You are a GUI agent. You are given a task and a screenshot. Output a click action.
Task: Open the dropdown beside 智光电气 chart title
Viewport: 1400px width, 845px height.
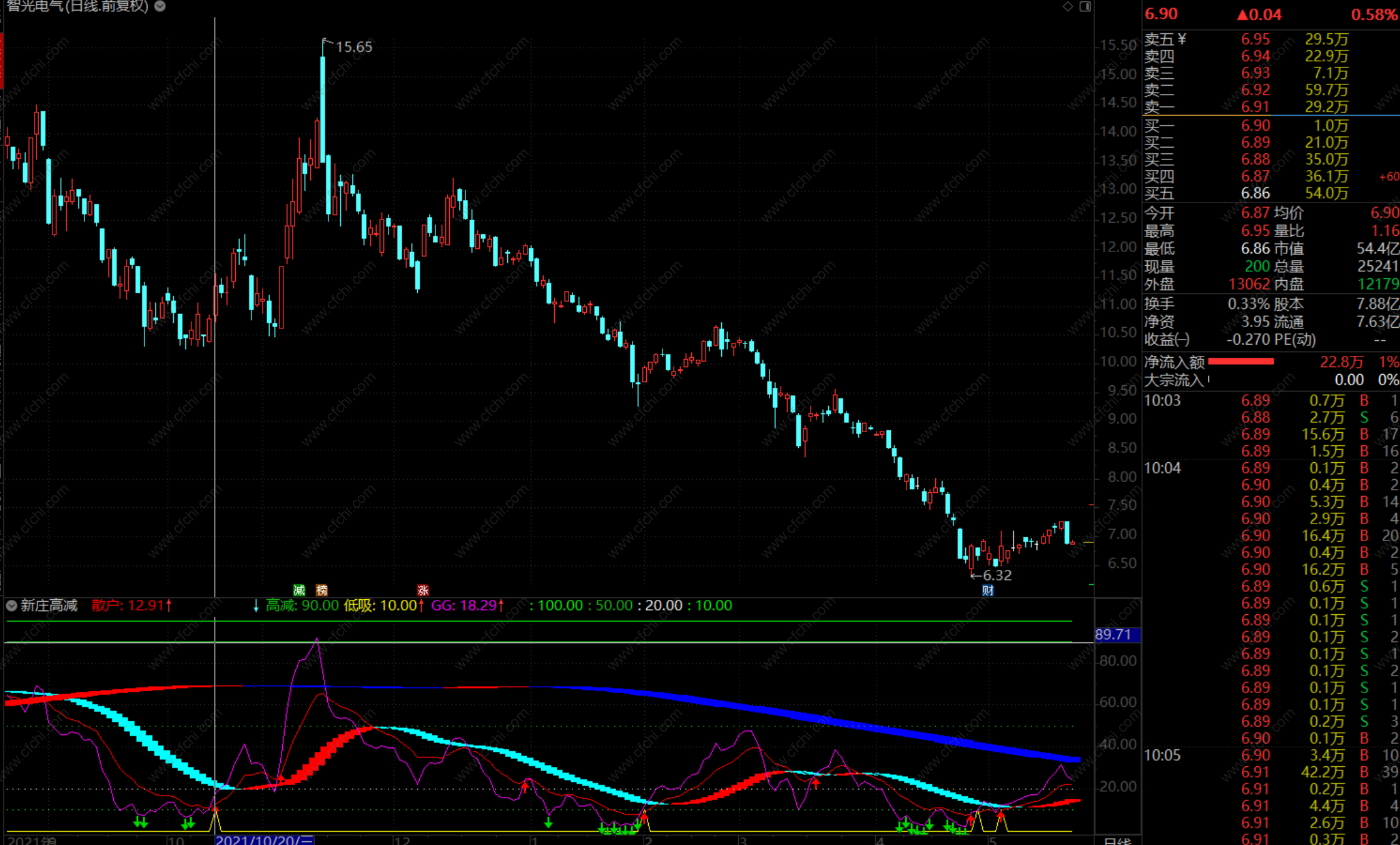160,6
